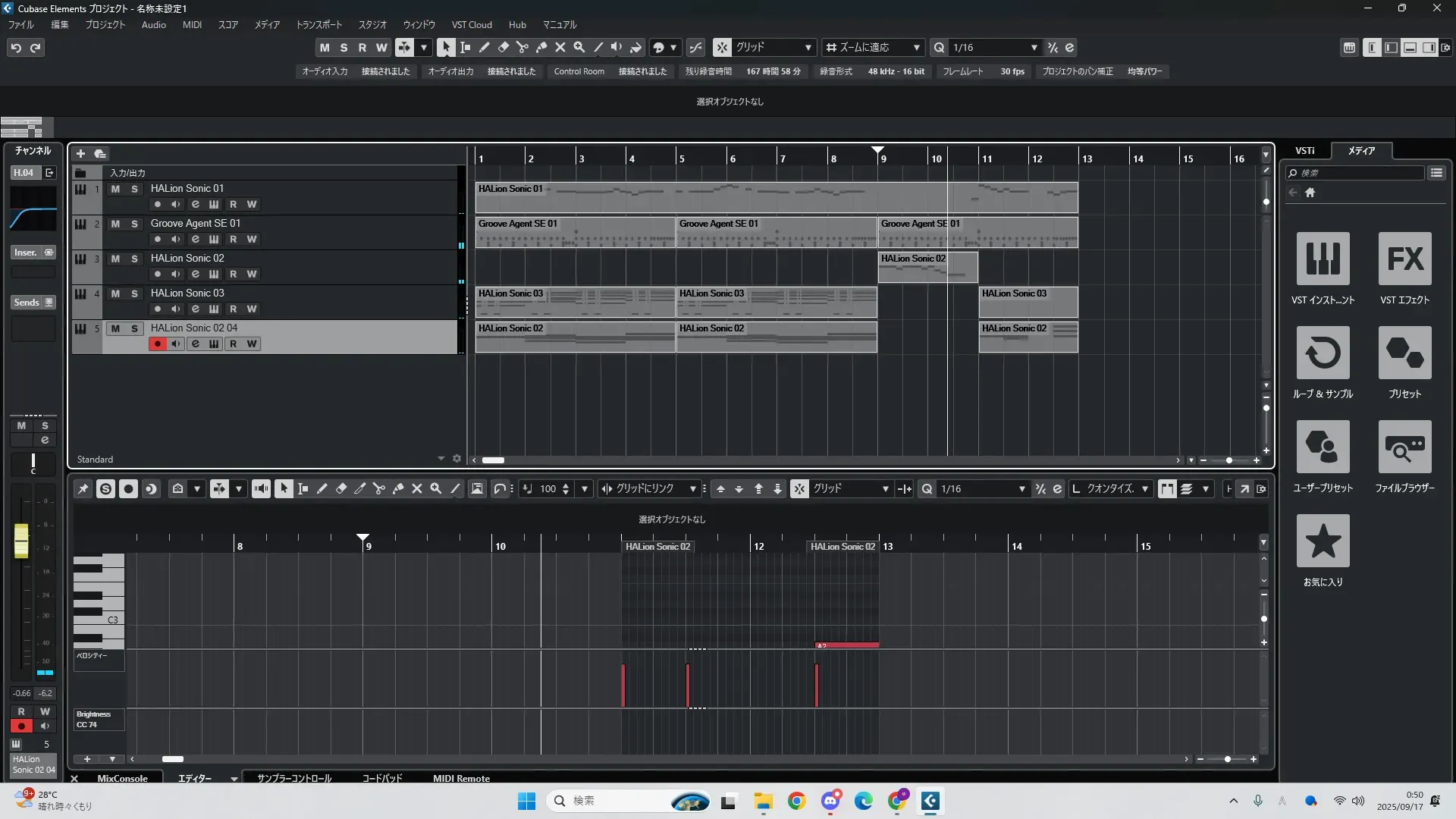Switch to the MixConsole tab
The width and height of the screenshot is (1456, 819).
[x=122, y=778]
